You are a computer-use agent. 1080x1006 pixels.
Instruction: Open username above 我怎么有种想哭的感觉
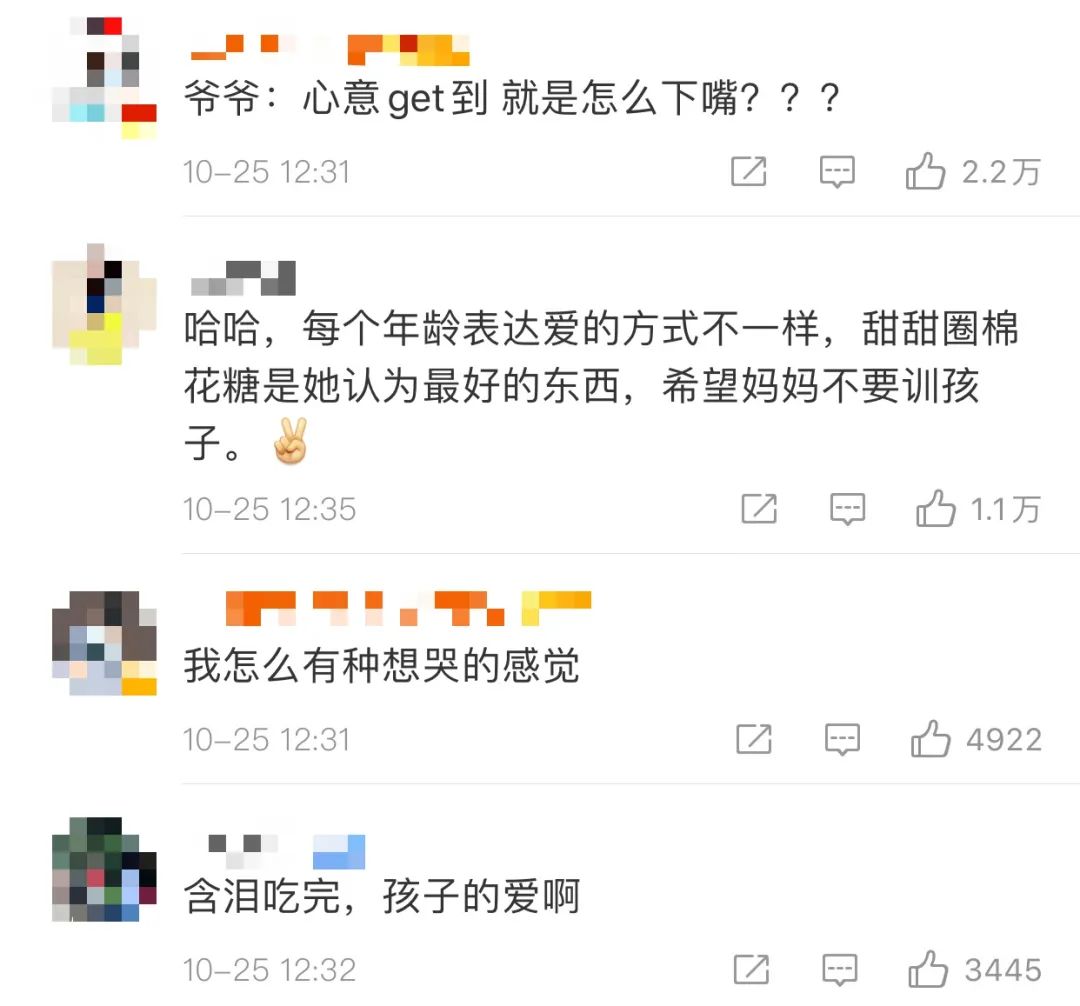pyautogui.click(x=408, y=608)
